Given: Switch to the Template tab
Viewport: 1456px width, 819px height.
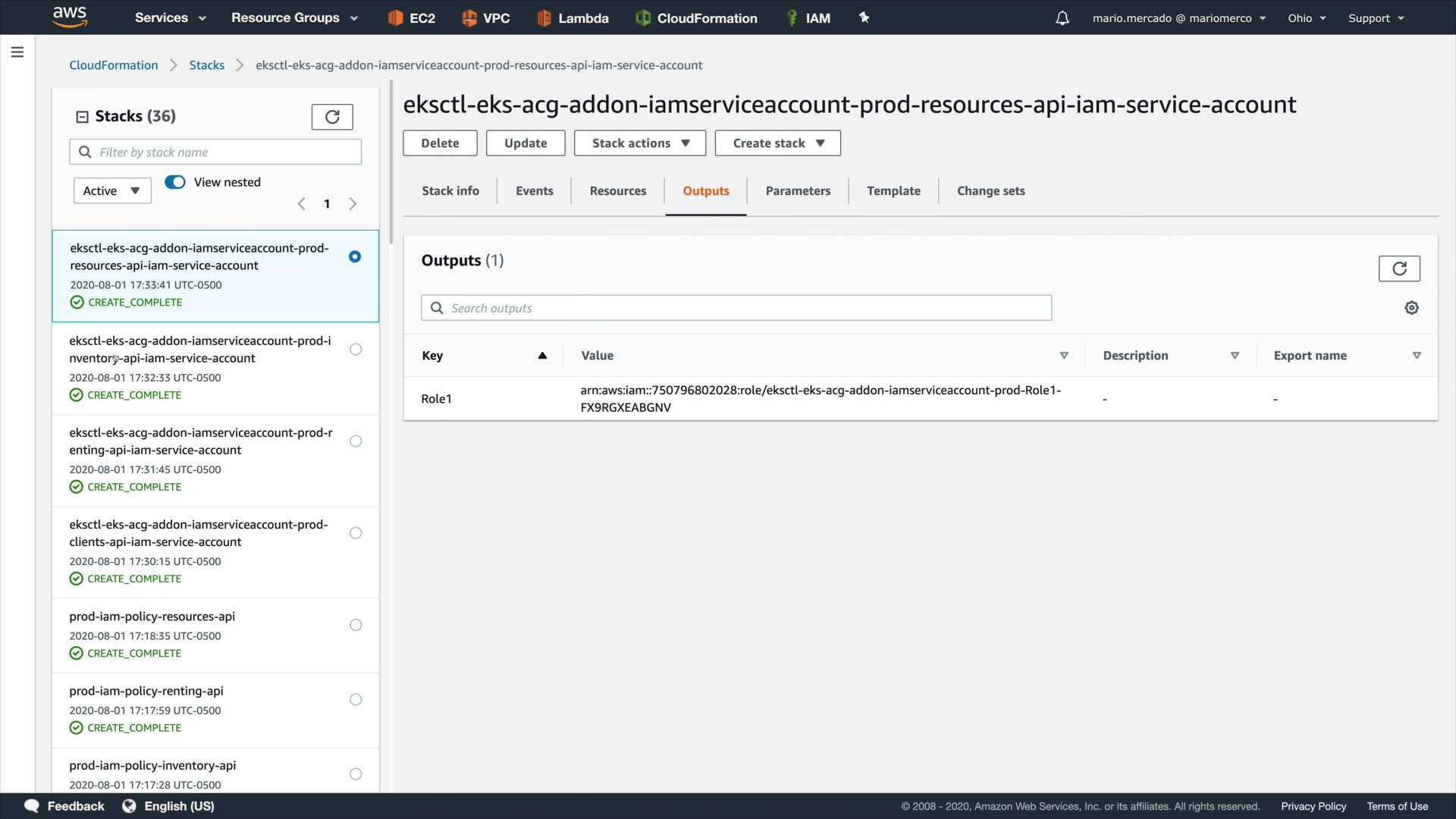Looking at the screenshot, I should coord(893,191).
